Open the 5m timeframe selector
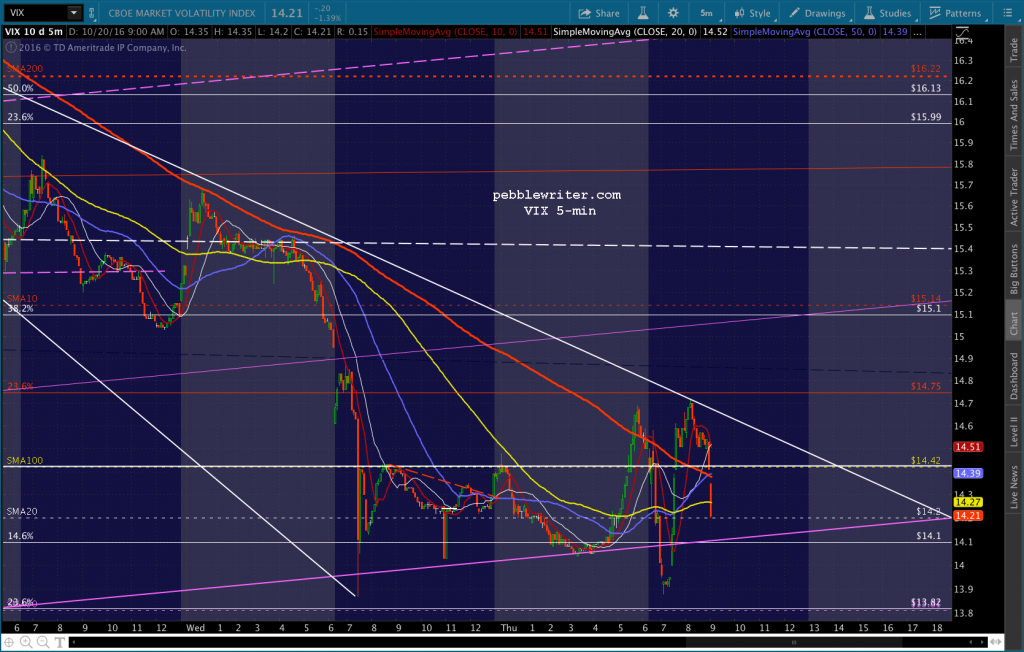 click(707, 13)
